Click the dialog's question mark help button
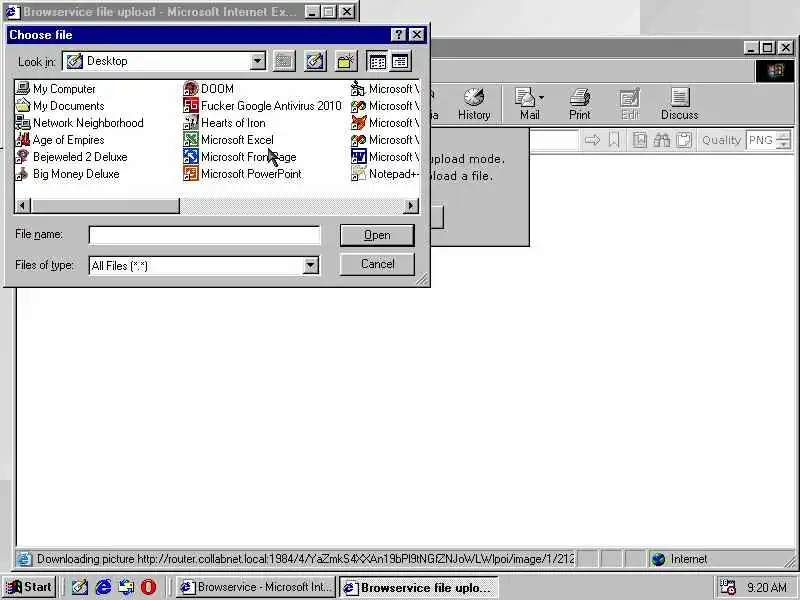This screenshot has height=600, width=800. pyautogui.click(x=398, y=35)
